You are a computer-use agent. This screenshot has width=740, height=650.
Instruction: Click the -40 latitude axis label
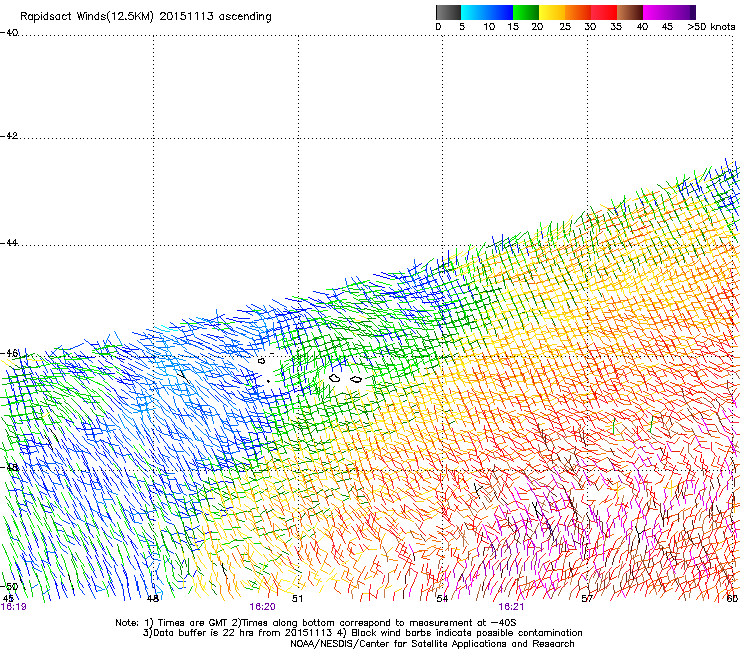[x=9, y=33]
